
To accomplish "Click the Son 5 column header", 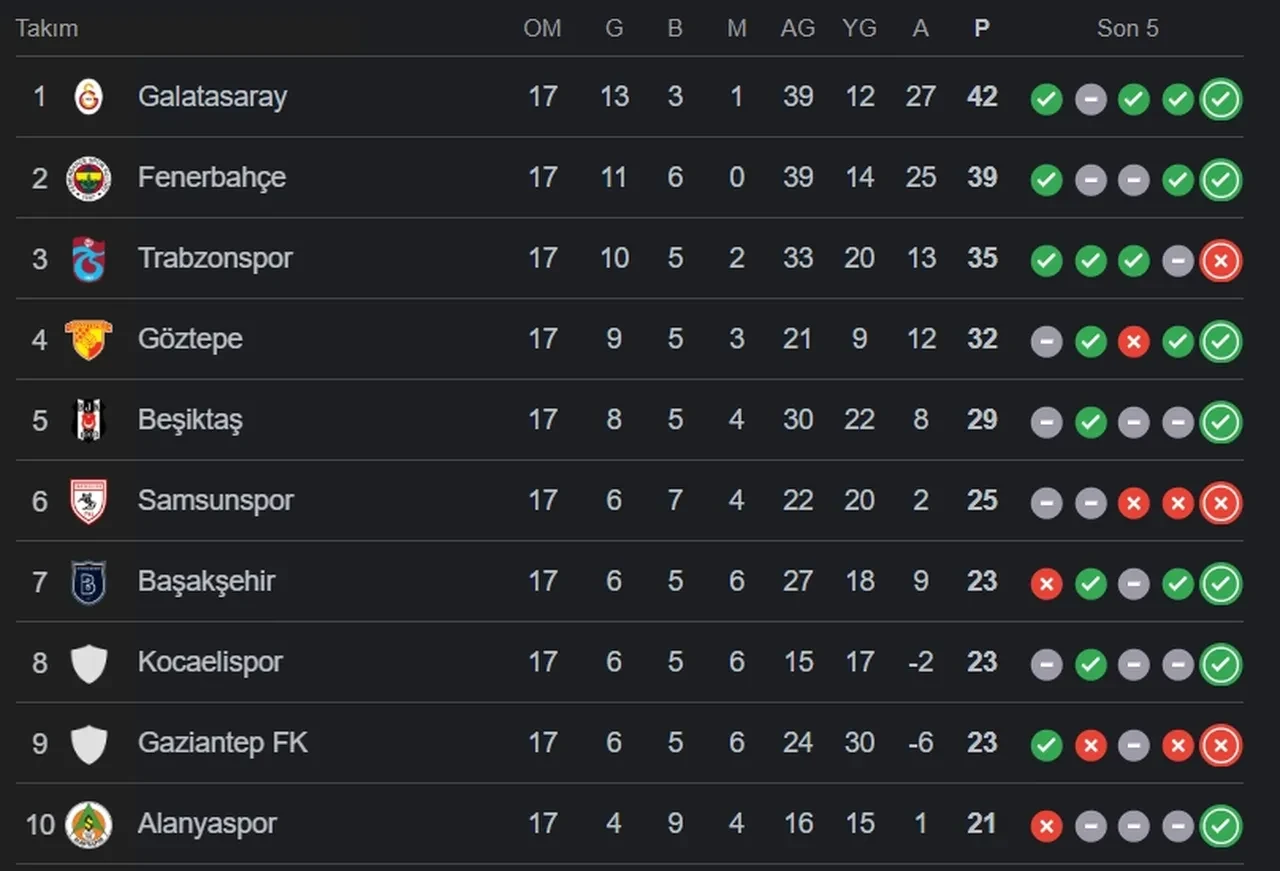I will (x=1127, y=28).
